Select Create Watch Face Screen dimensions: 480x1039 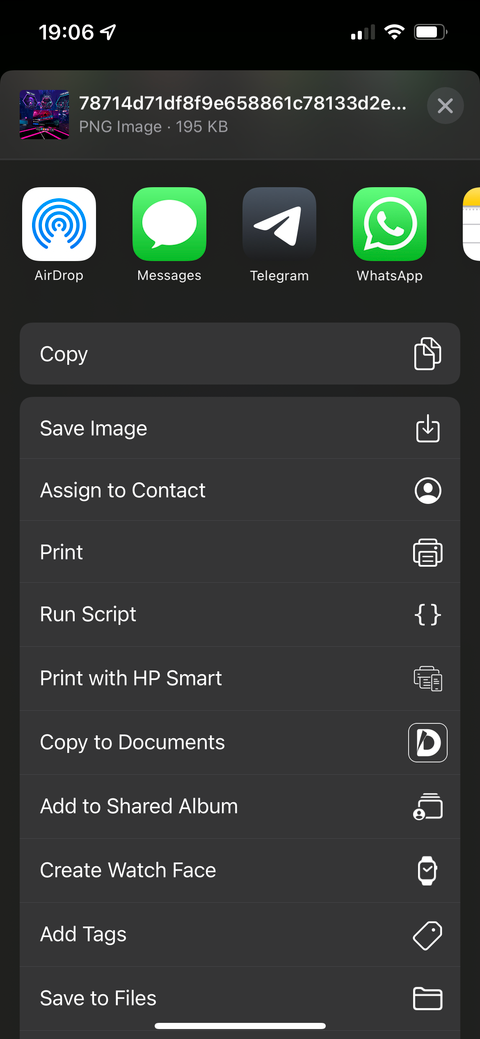[240, 870]
